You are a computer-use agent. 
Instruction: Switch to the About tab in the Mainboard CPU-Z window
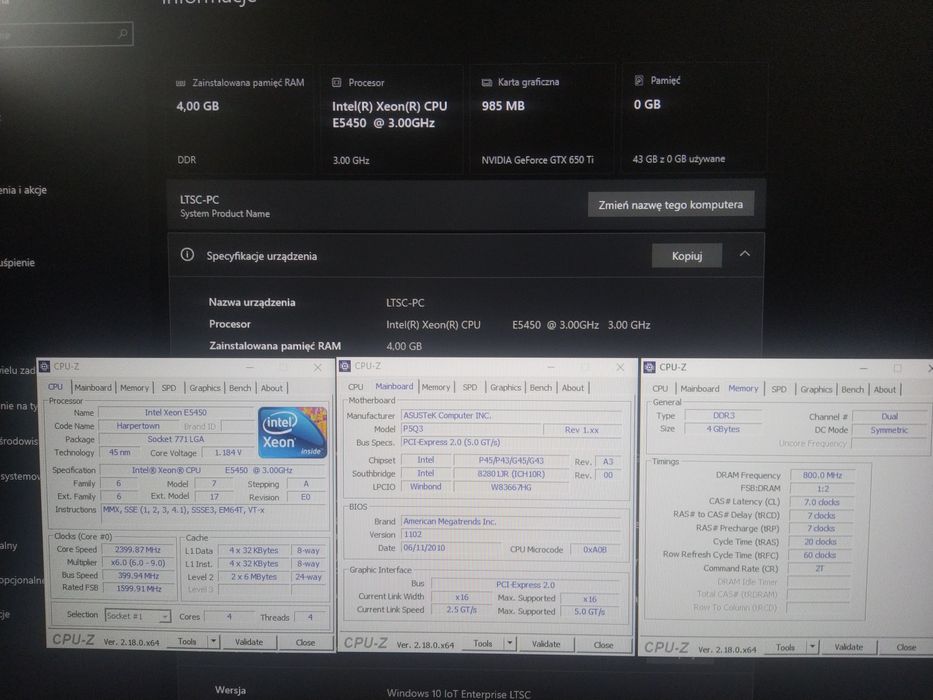pos(573,387)
